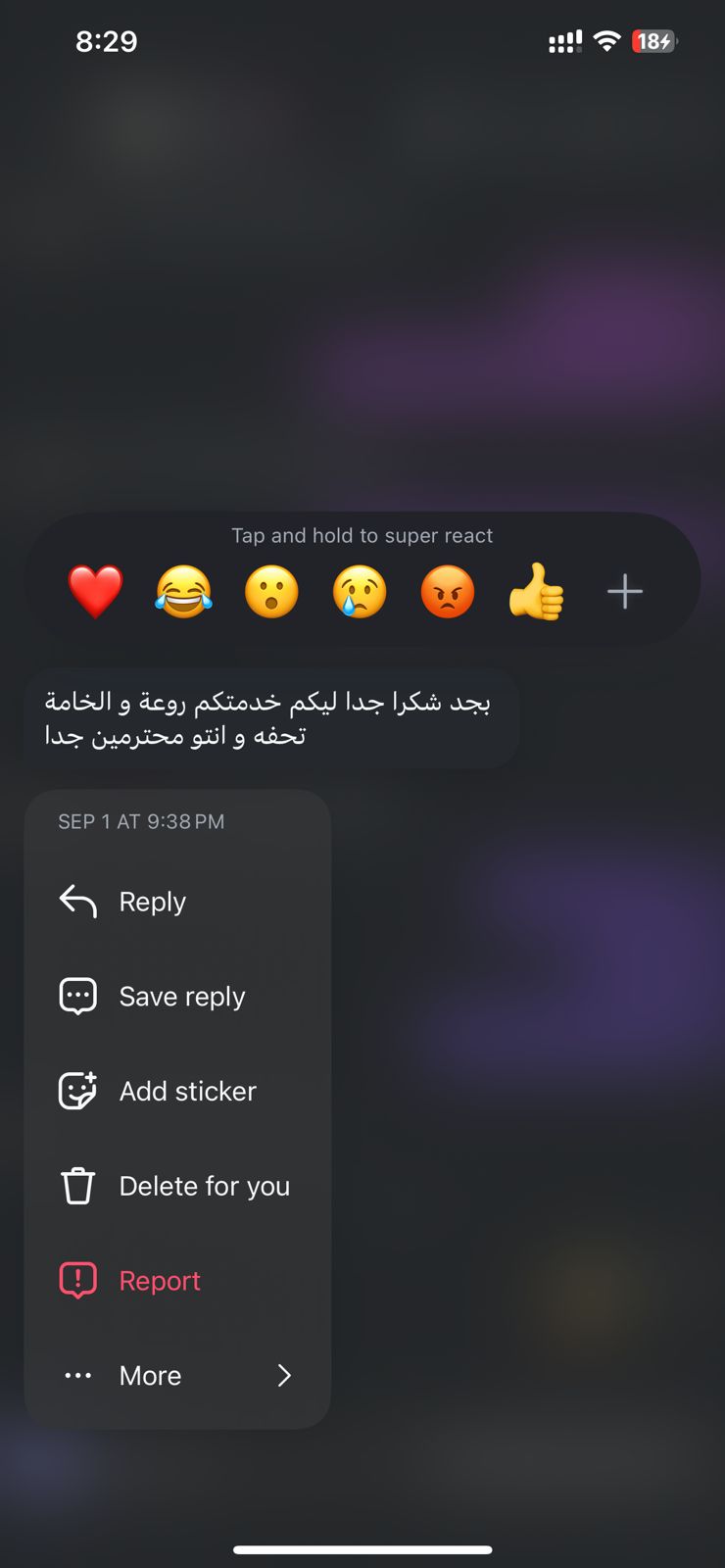
Task: Report this message
Action: click(x=177, y=1281)
